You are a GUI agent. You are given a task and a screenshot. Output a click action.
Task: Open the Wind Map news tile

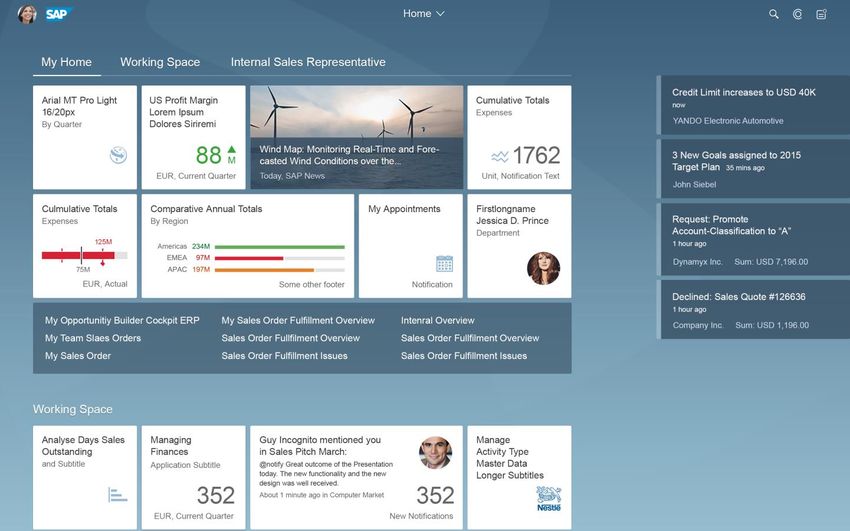[x=357, y=137]
